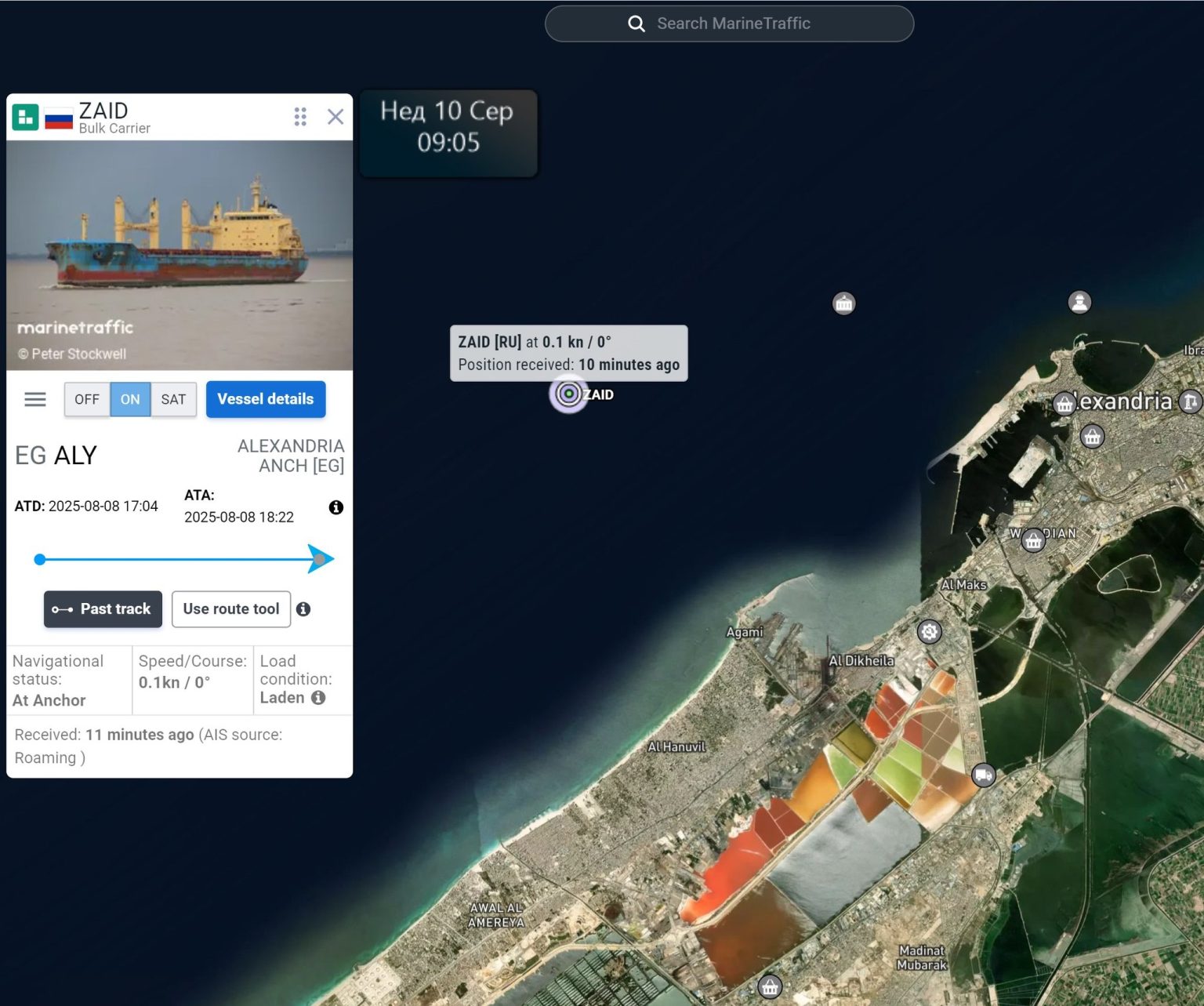
Task: Click the person-shaped map marker icon north of Alexandria
Action: 1080,302
